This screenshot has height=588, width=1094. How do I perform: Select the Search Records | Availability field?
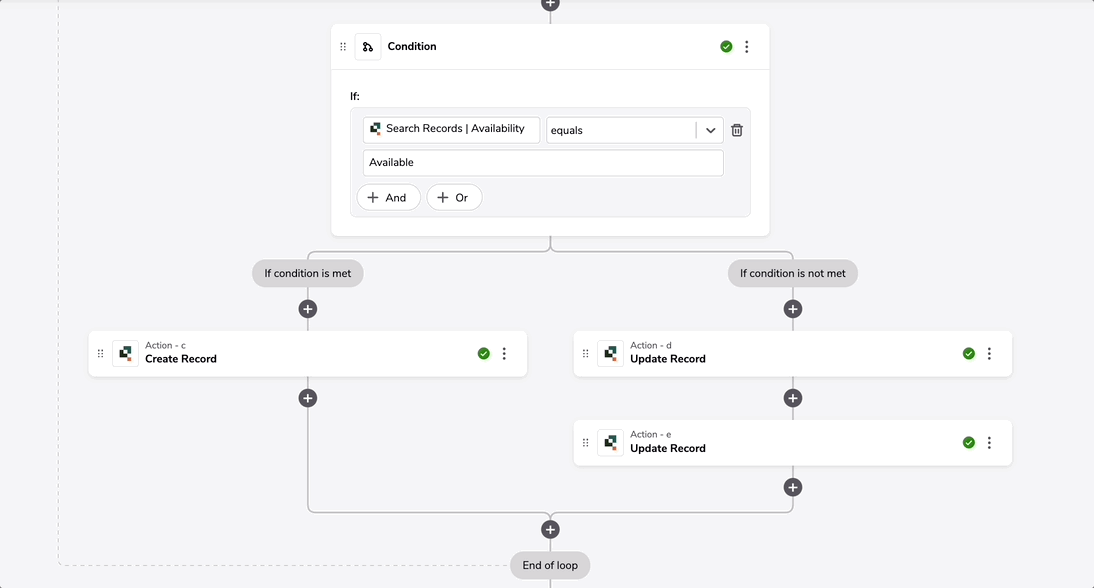(x=451, y=130)
